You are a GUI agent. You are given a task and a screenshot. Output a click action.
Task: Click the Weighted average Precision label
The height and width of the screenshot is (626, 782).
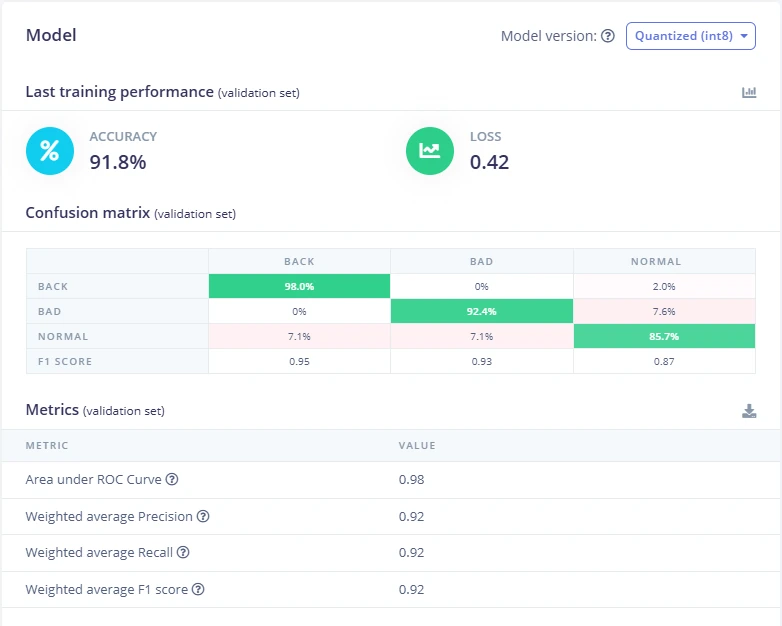point(109,516)
